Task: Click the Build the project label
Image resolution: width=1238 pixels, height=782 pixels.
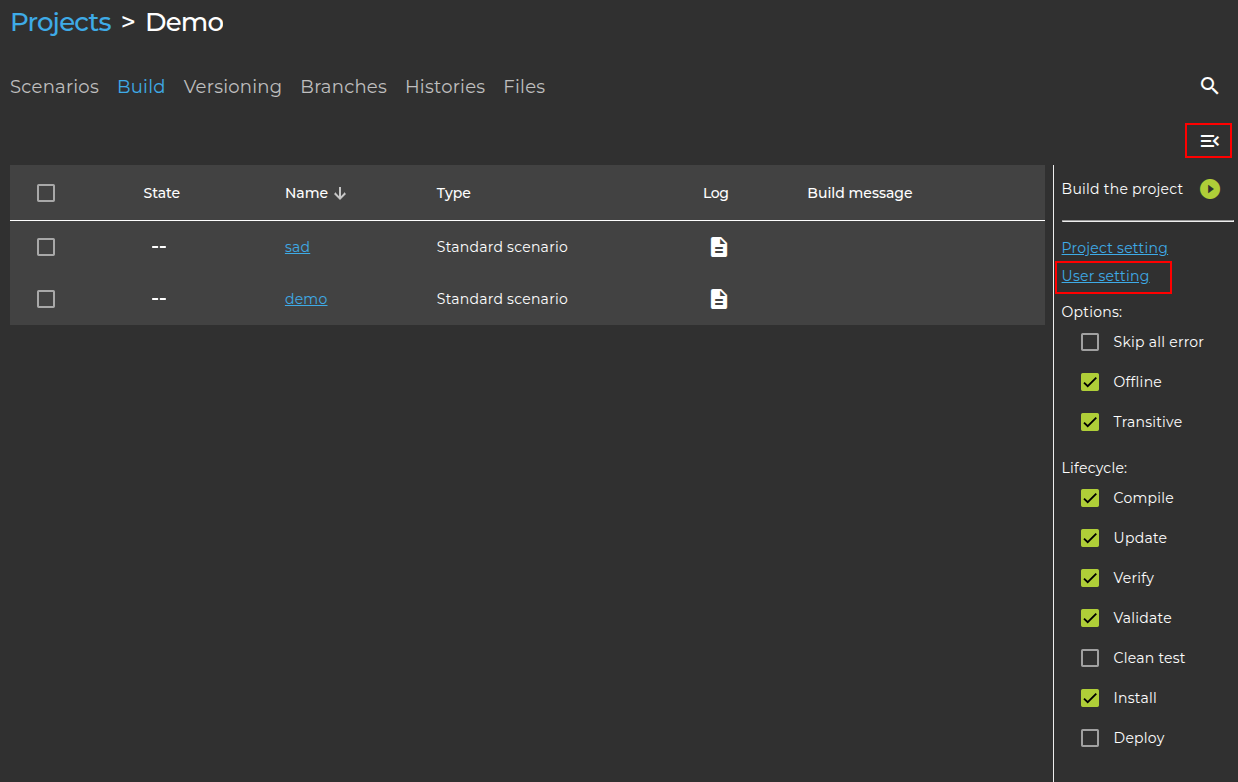Action: [1122, 189]
